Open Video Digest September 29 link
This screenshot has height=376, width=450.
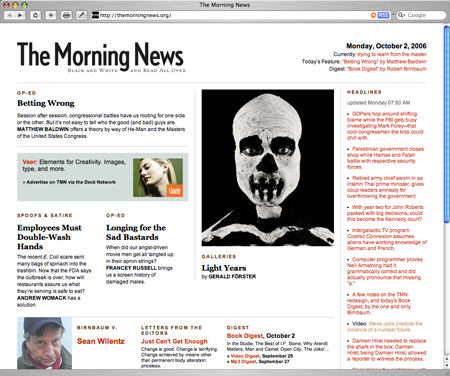(x=245, y=356)
